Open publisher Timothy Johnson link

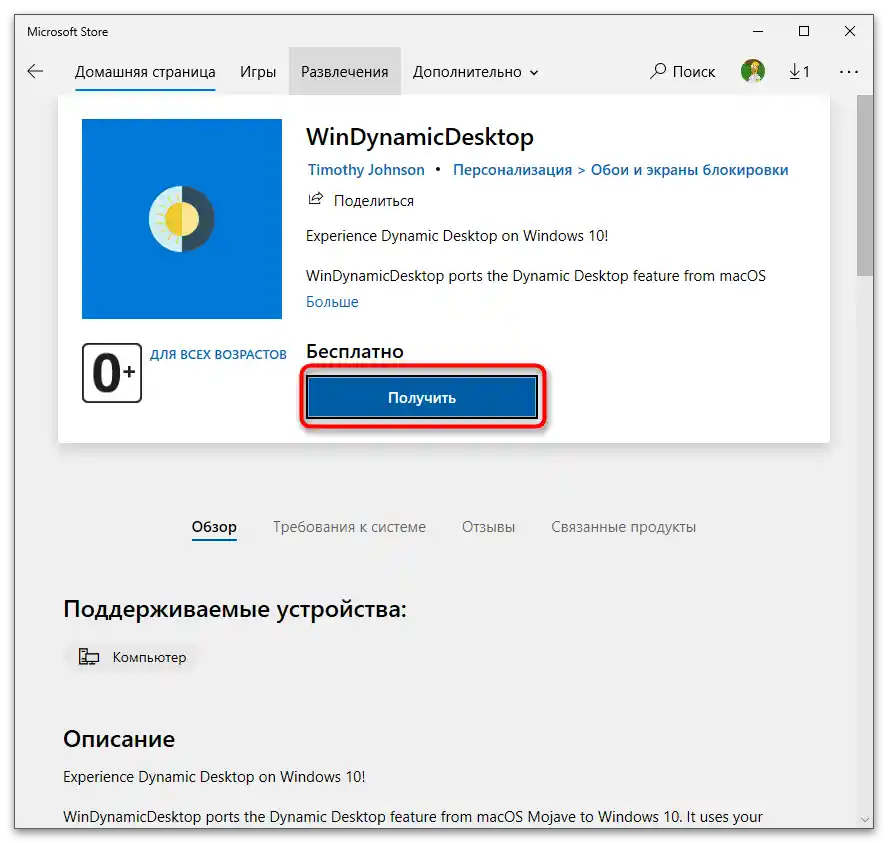(x=366, y=170)
